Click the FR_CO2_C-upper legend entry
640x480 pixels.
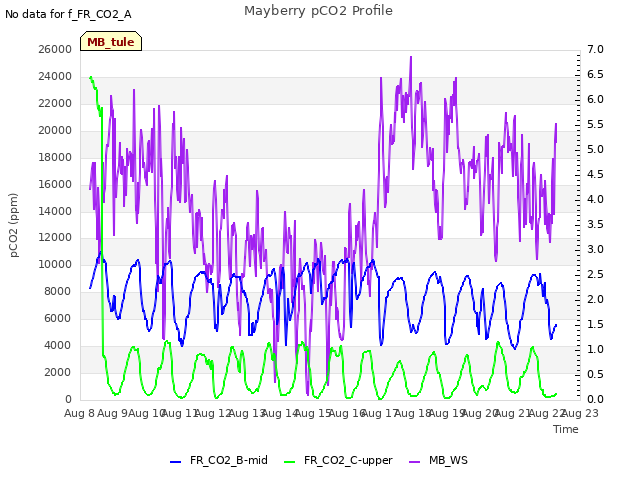(338, 460)
